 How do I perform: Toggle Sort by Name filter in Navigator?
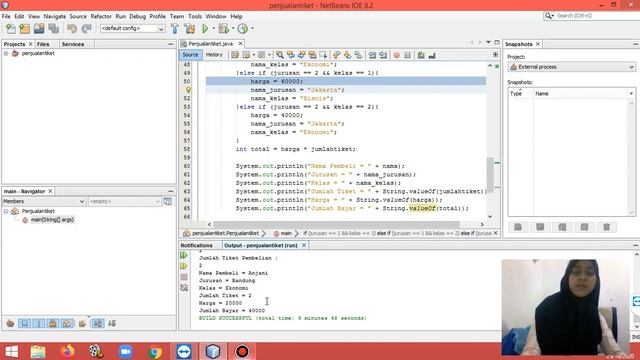point(97,324)
